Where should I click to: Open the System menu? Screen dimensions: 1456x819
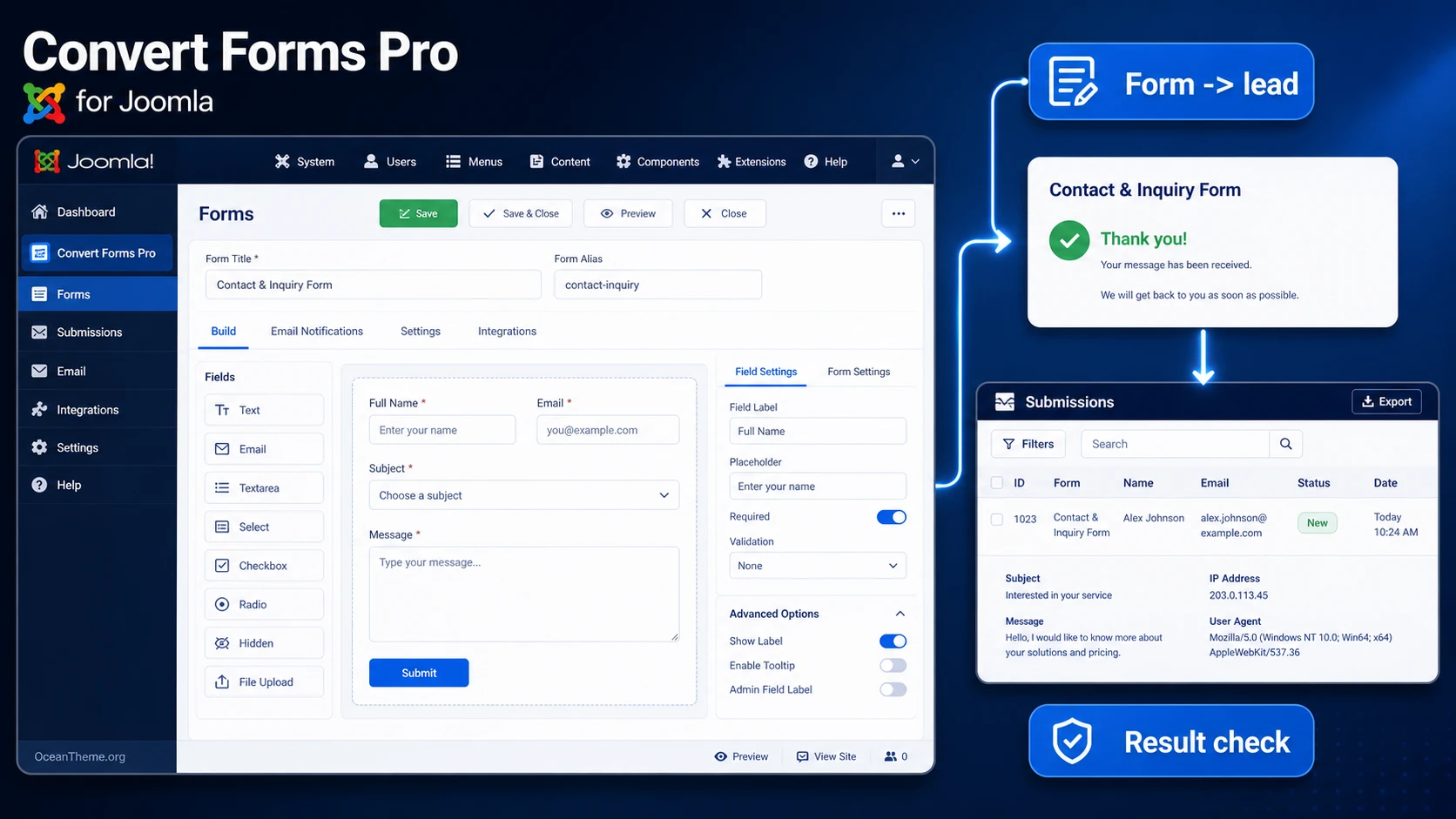(305, 162)
